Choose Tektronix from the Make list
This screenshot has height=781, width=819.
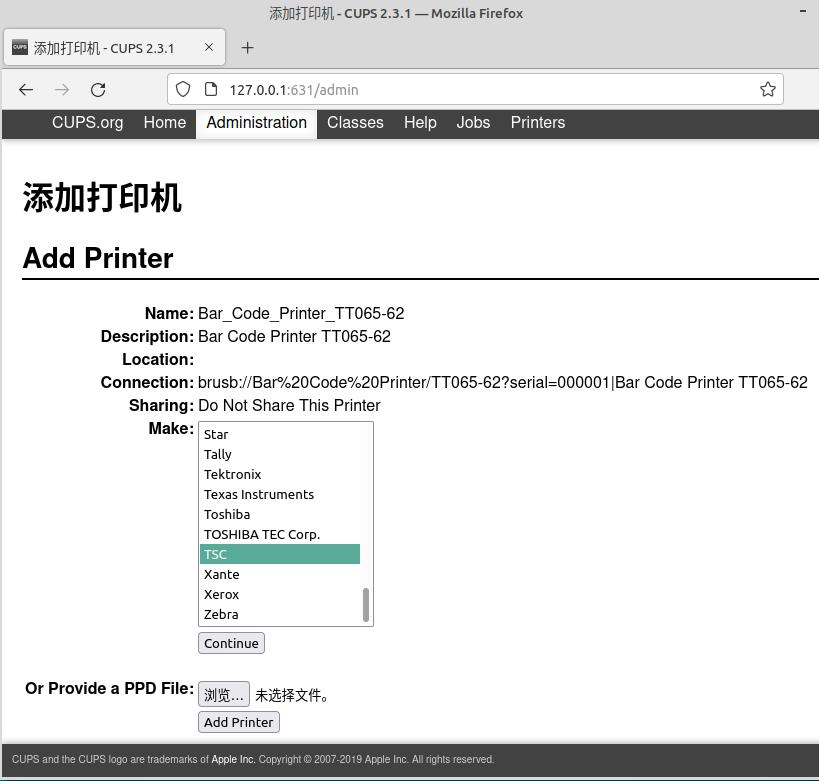pos(280,474)
